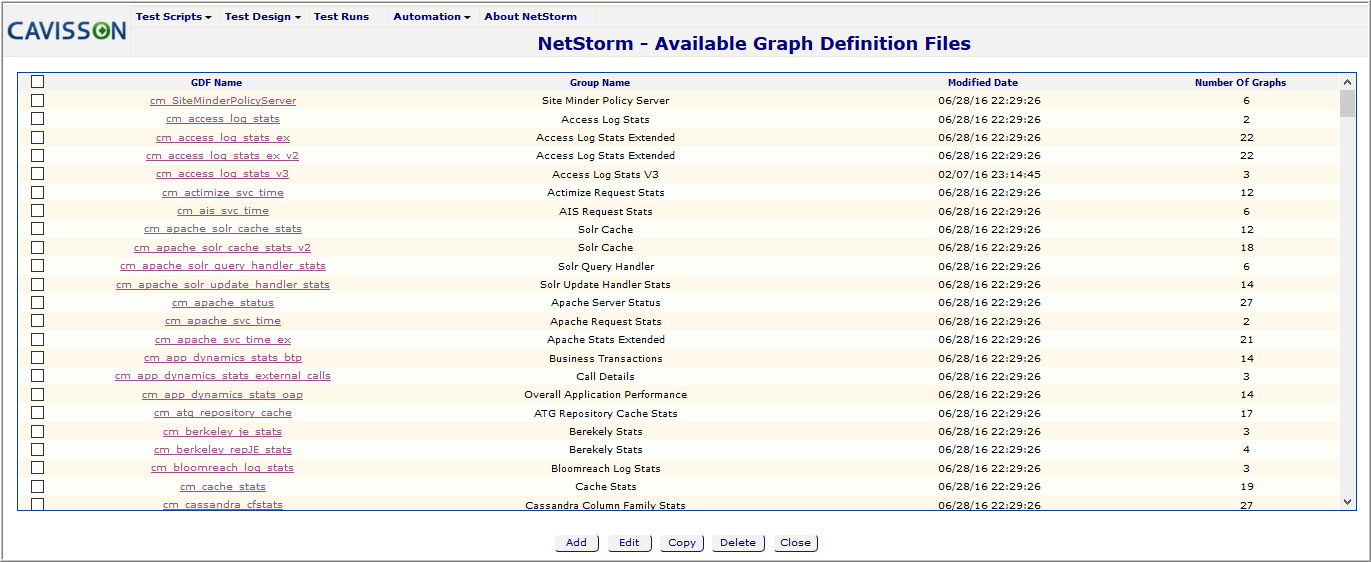This screenshot has height=562, width=1371.
Task: Open the cm_app_dynamics_stats_btp GDF link
Action: point(222,358)
